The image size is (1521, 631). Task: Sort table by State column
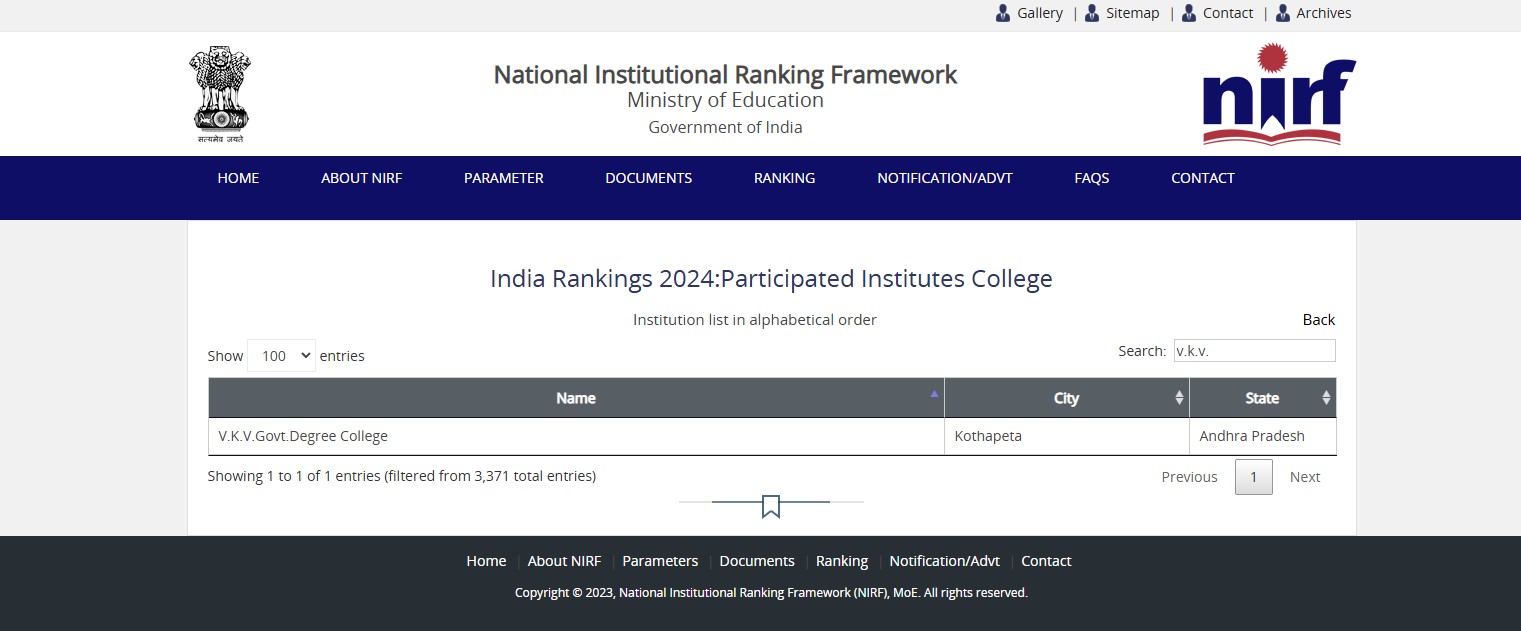coord(1262,398)
